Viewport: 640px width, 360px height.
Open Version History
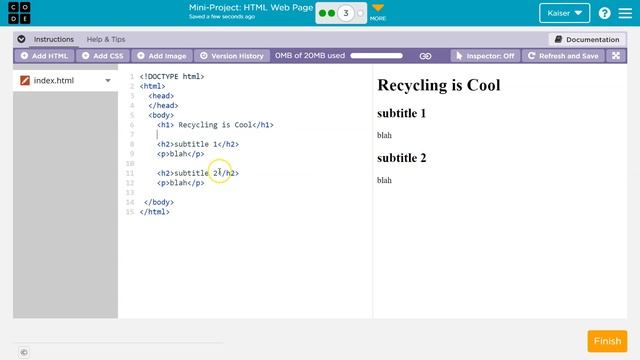click(x=231, y=56)
